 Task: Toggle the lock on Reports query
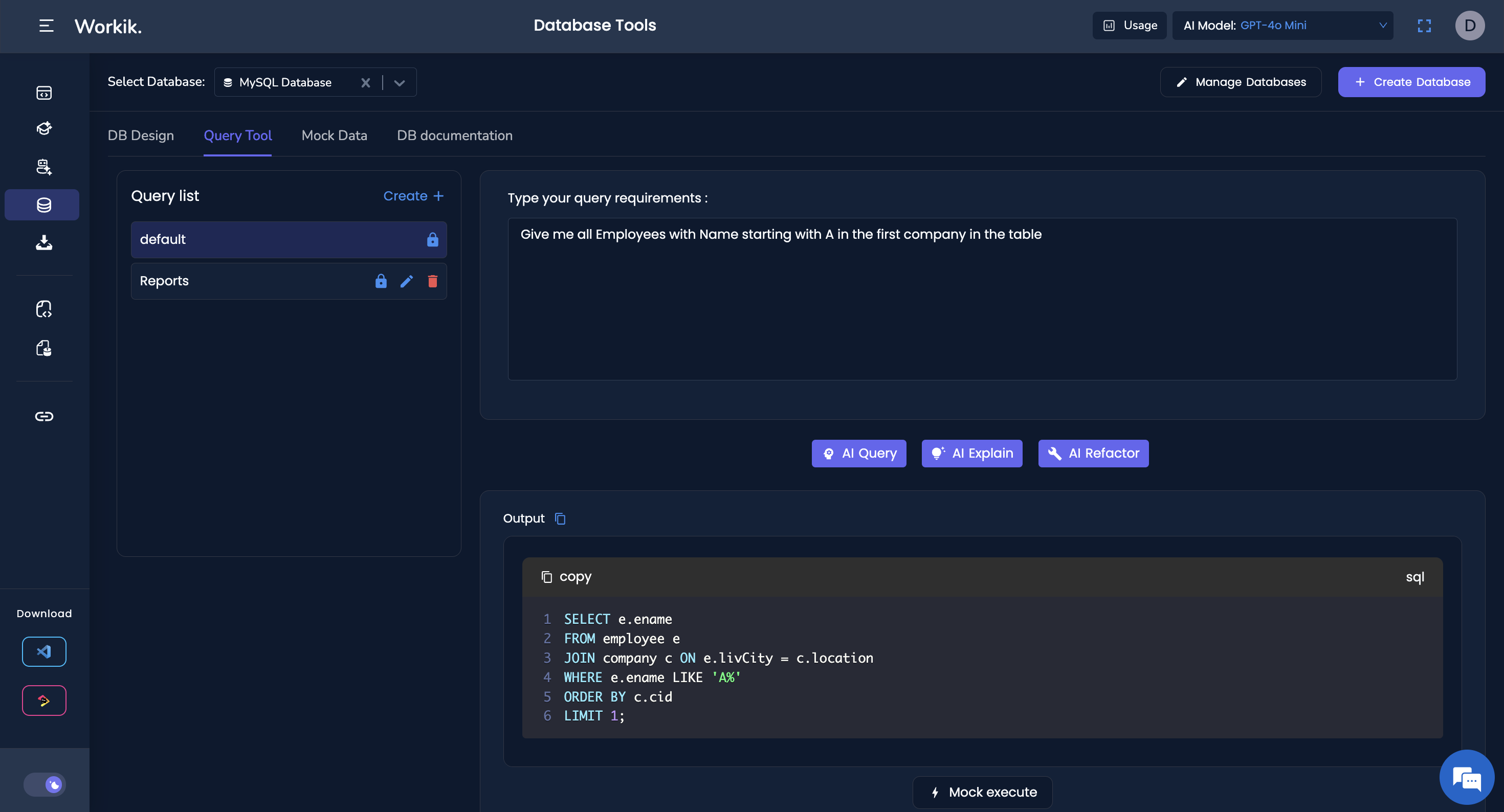click(x=381, y=281)
